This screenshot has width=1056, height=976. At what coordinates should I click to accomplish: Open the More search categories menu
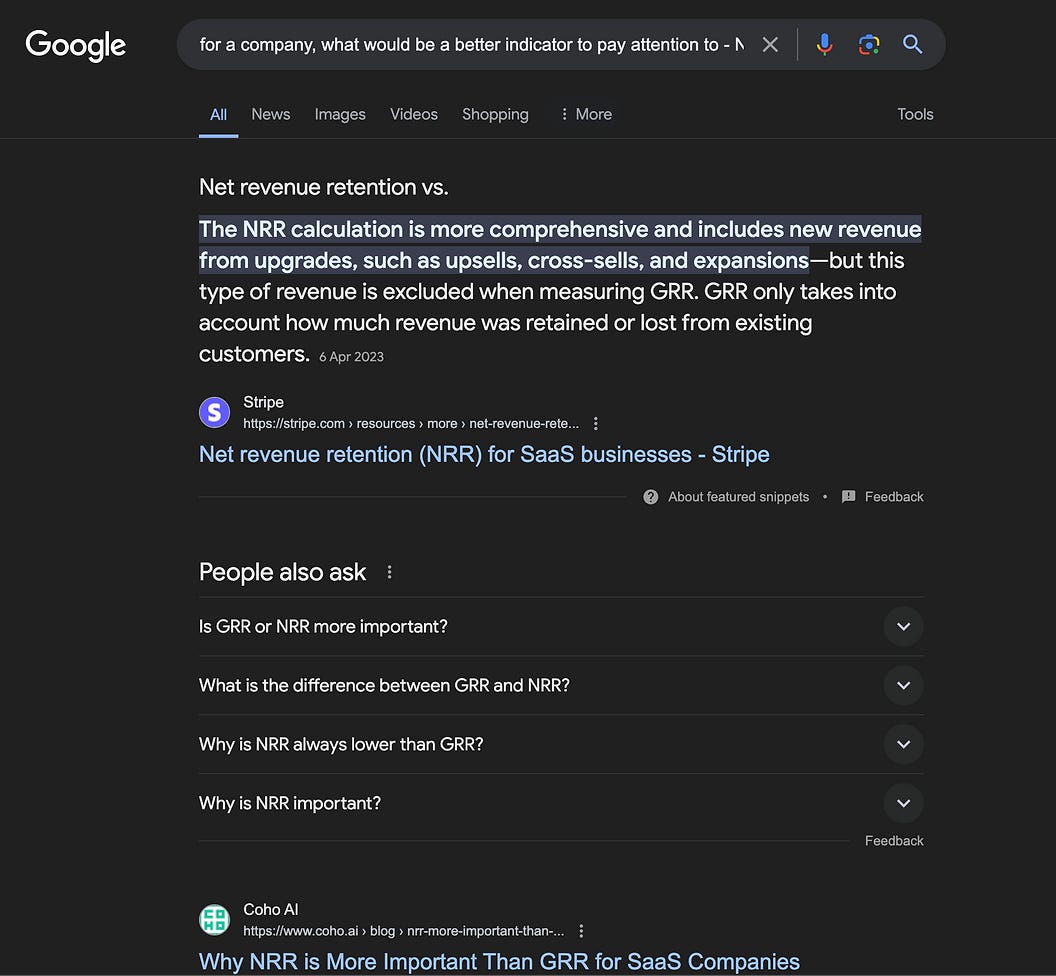585,115
